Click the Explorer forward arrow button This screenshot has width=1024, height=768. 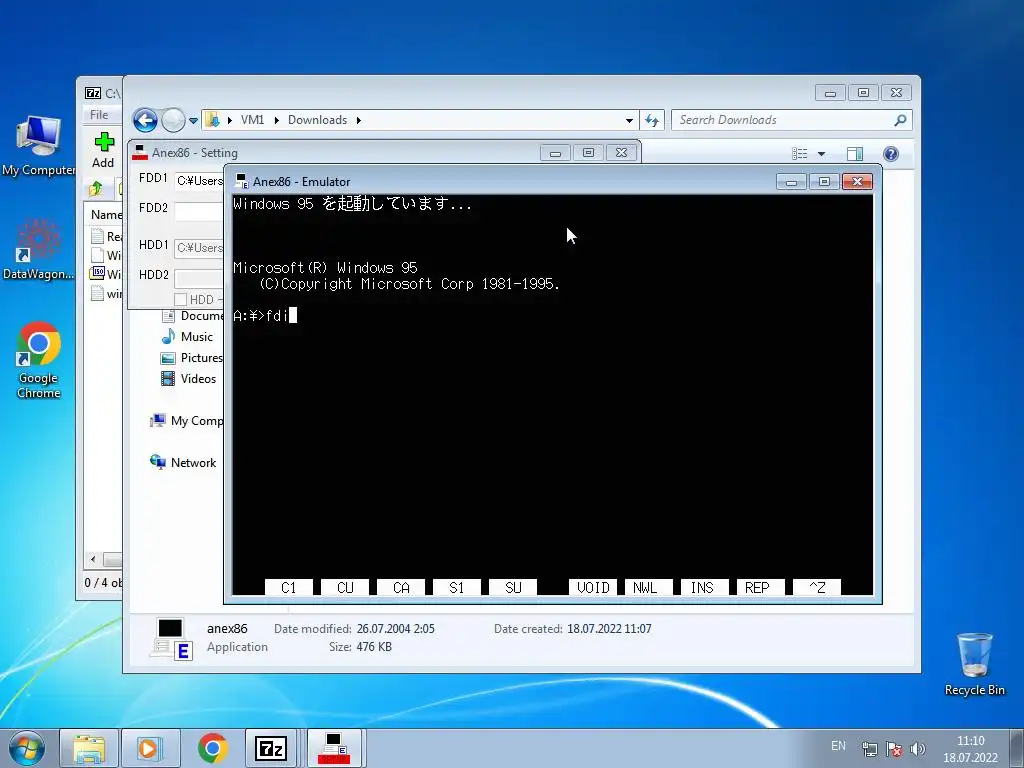(173, 120)
